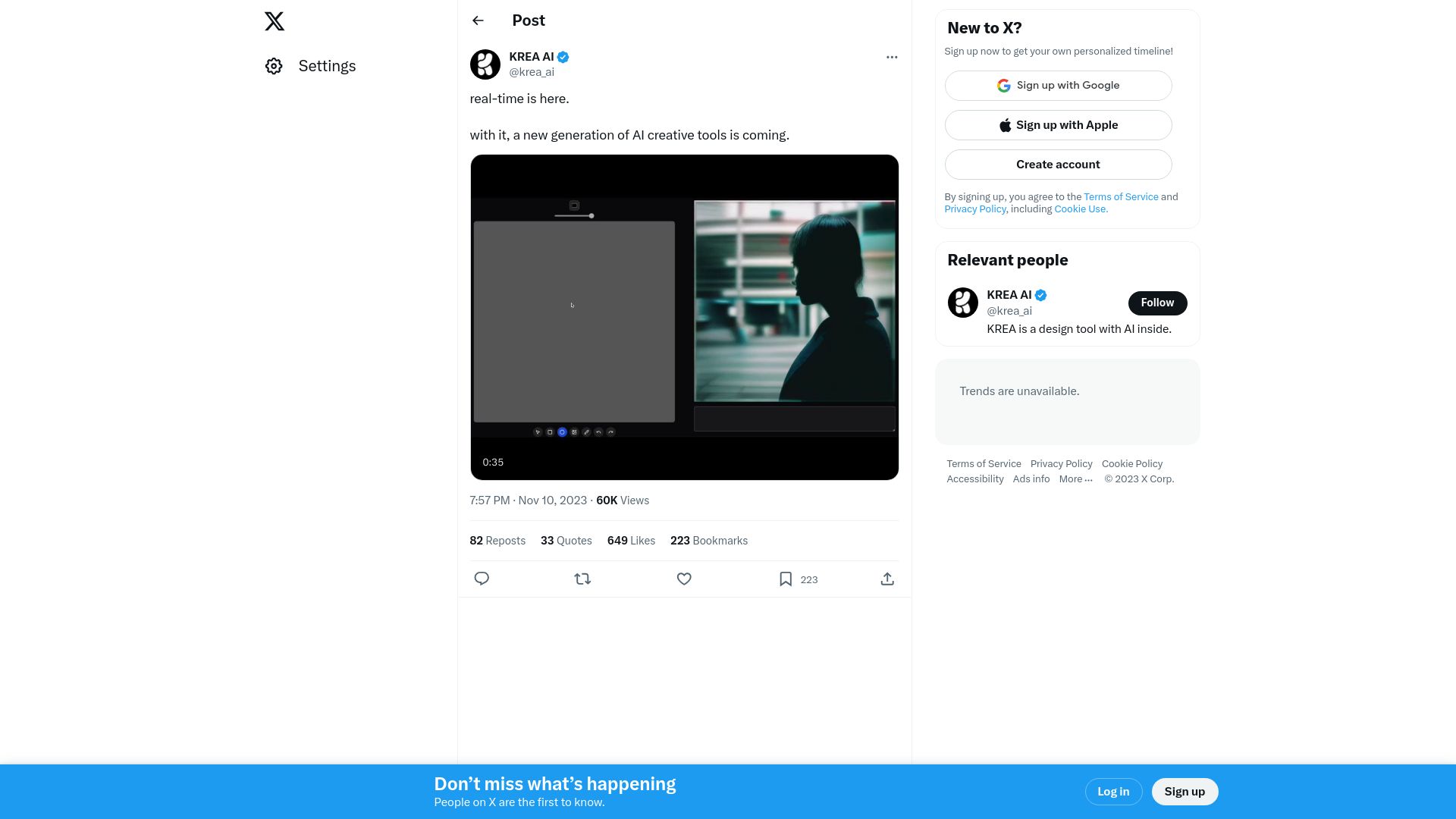Open footer Accessibility link

coord(974,479)
